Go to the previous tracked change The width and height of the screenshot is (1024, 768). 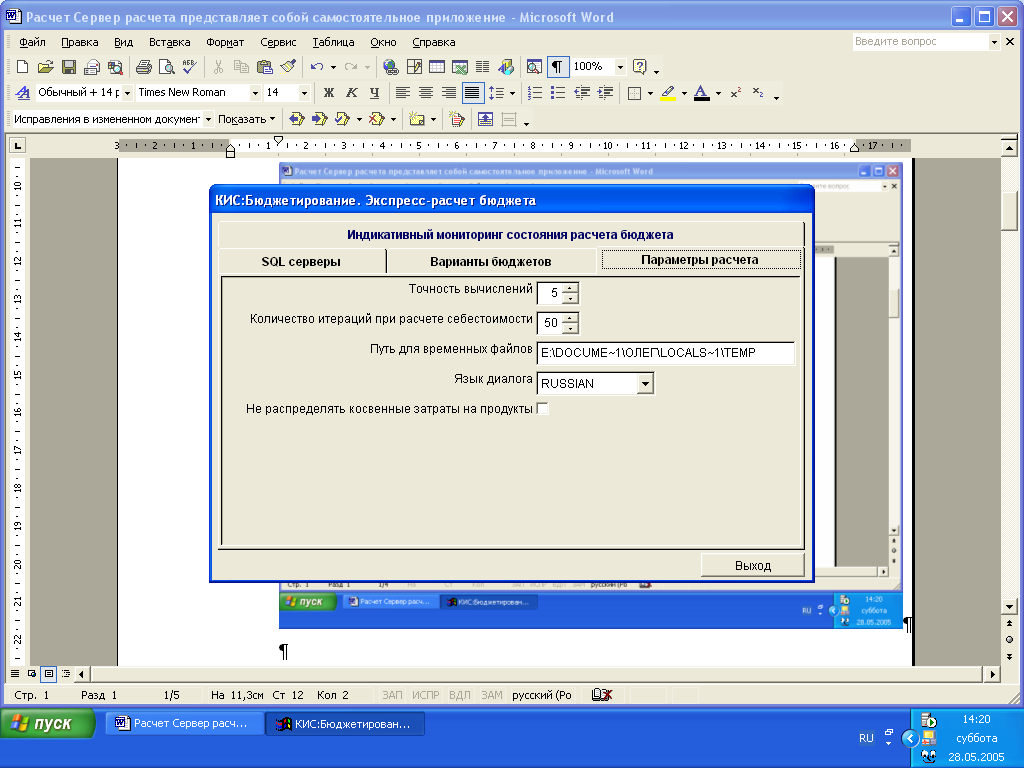tap(296, 119)
